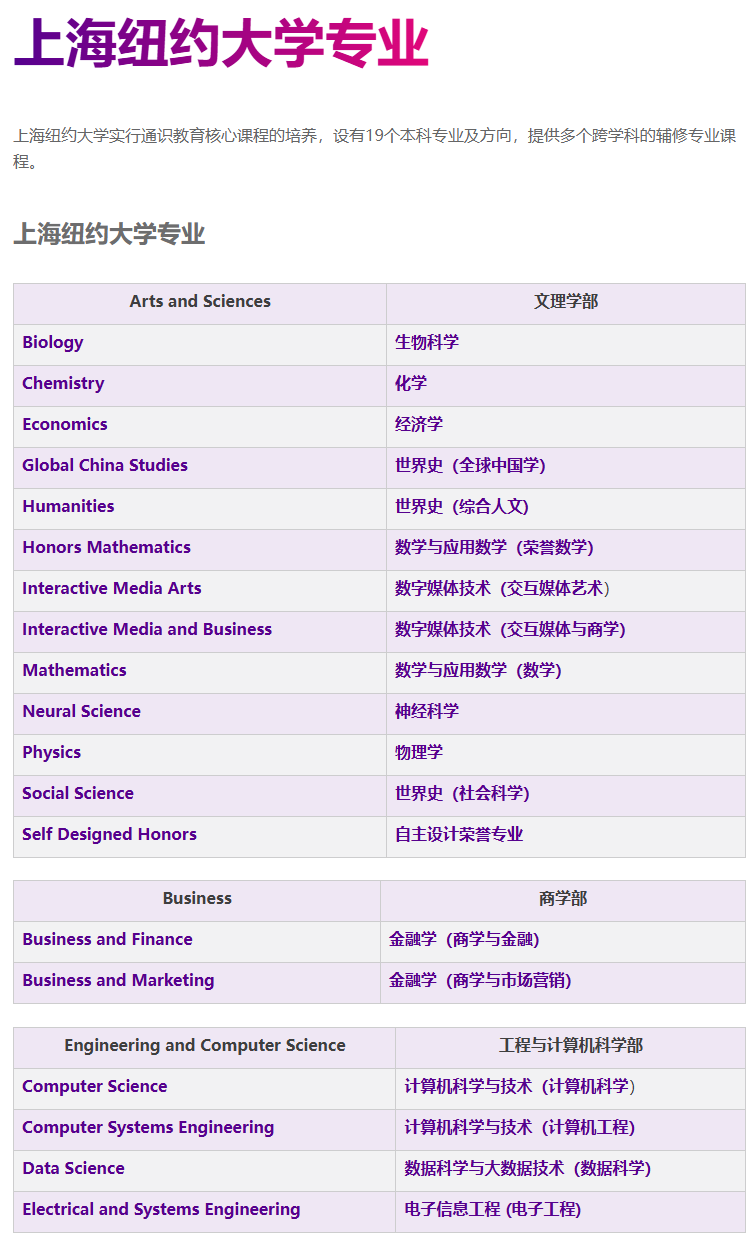
Task: Click 数学与应用数学（荣誉数学）link
Action: coord(494,547)
